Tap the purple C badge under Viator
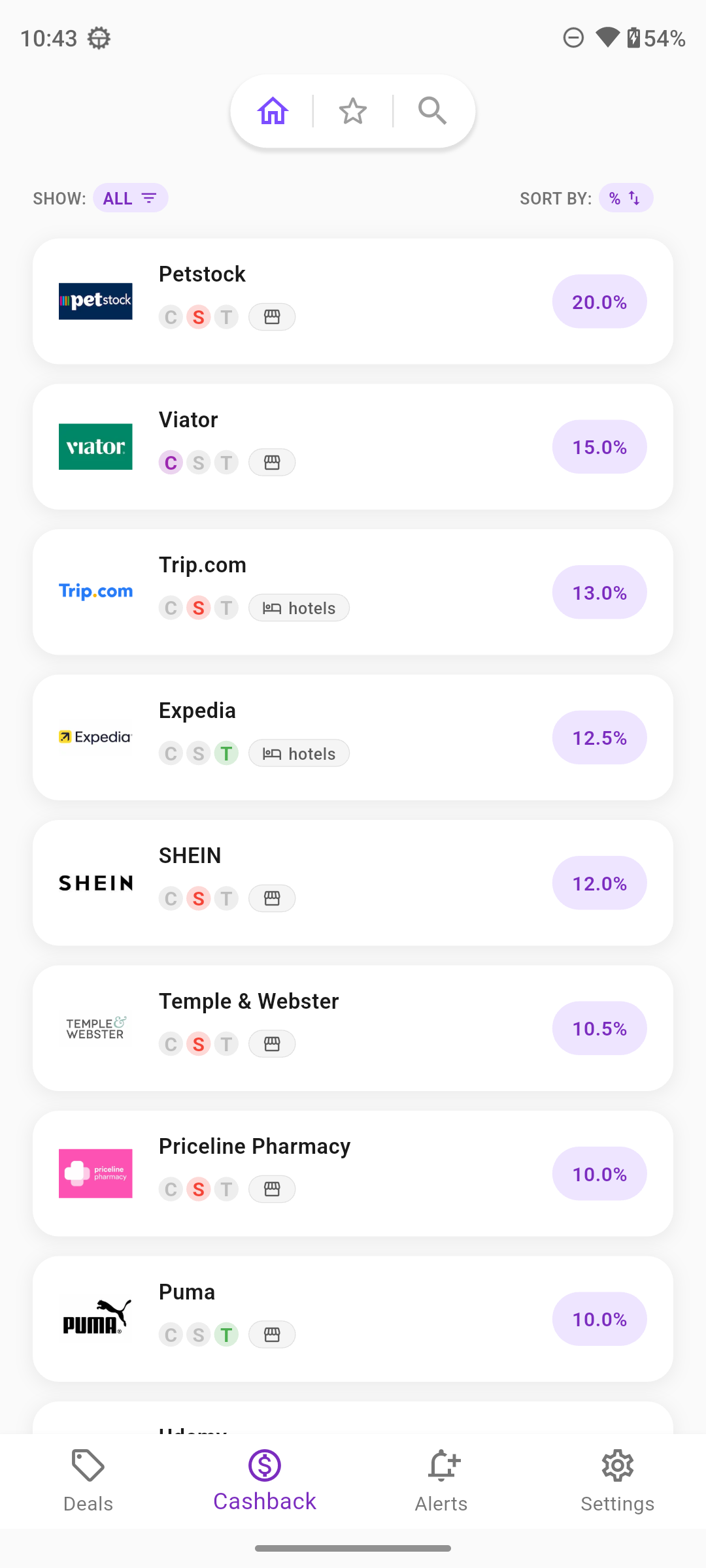 171,463
